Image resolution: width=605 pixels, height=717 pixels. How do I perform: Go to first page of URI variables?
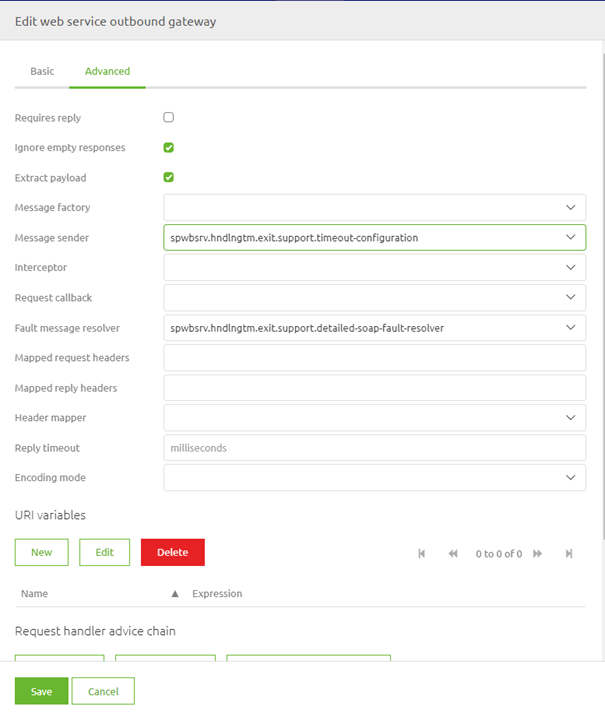point(422,554)
